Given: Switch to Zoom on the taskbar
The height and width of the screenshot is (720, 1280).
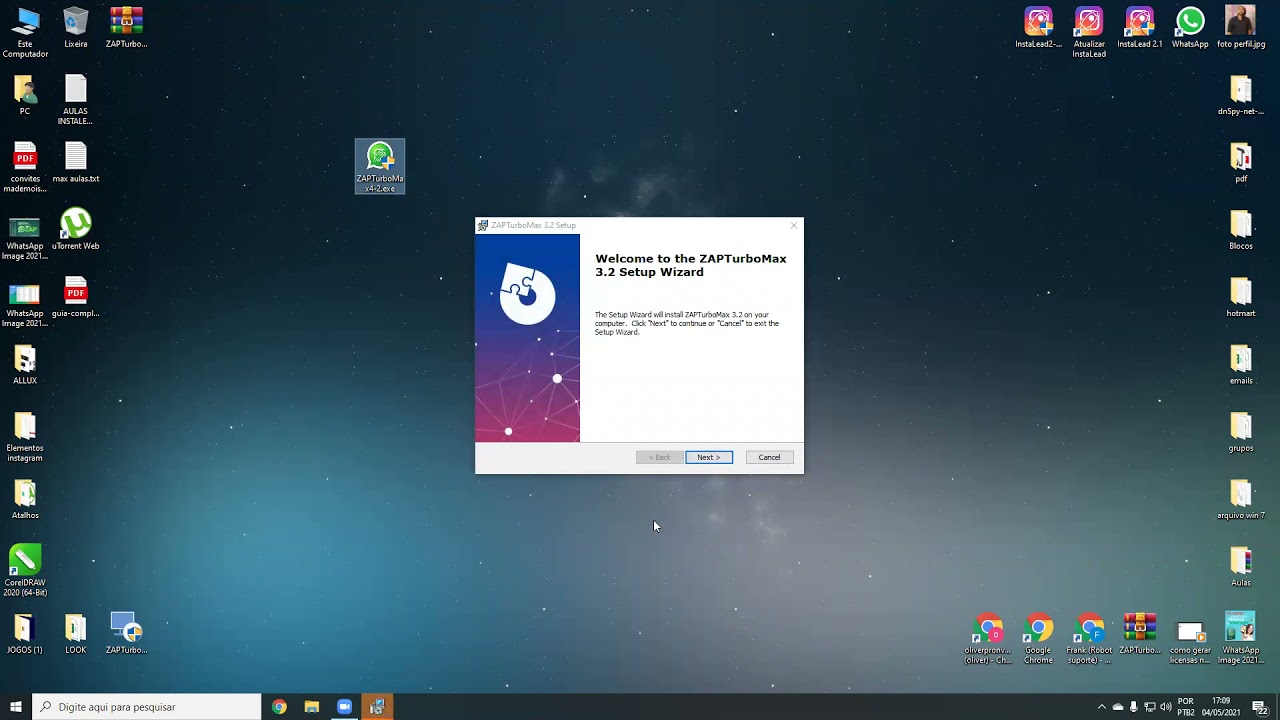Looking at the screenshot, I should (x=344, y=707).
